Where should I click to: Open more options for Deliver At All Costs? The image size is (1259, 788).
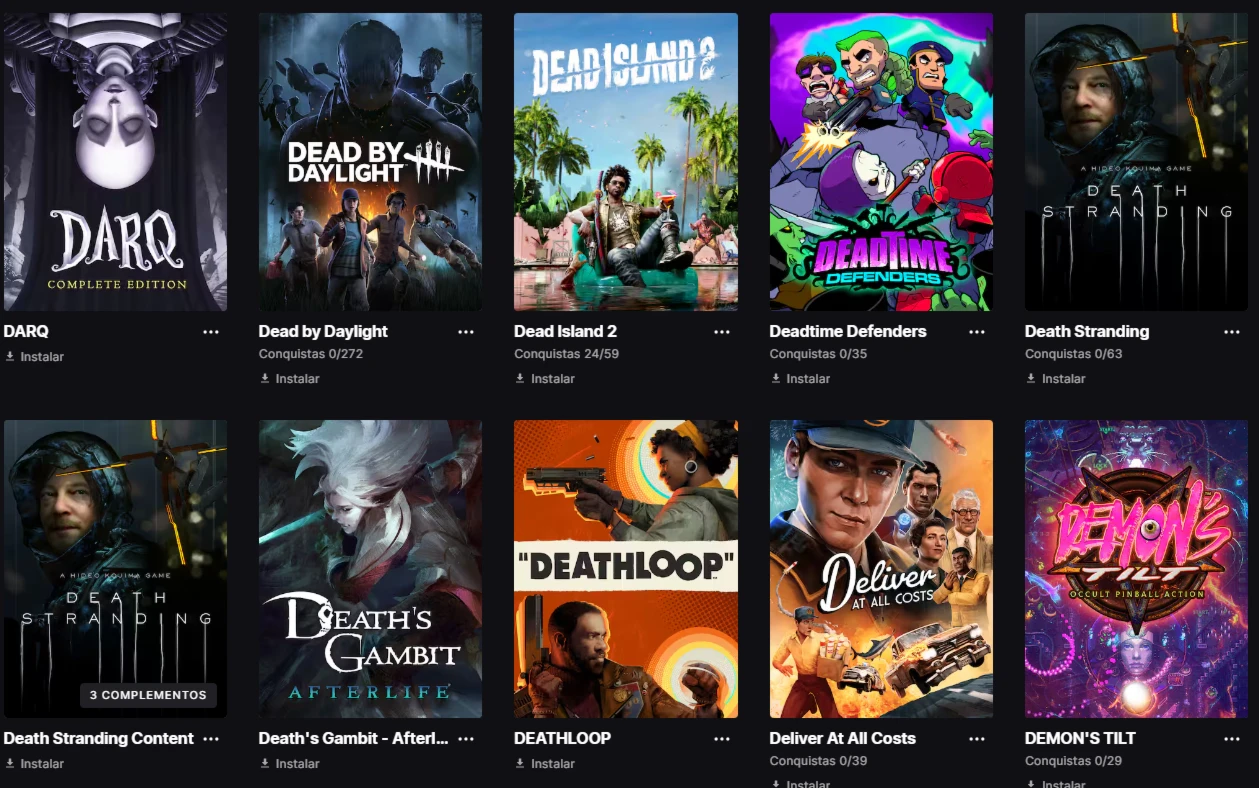pos(977,739)
